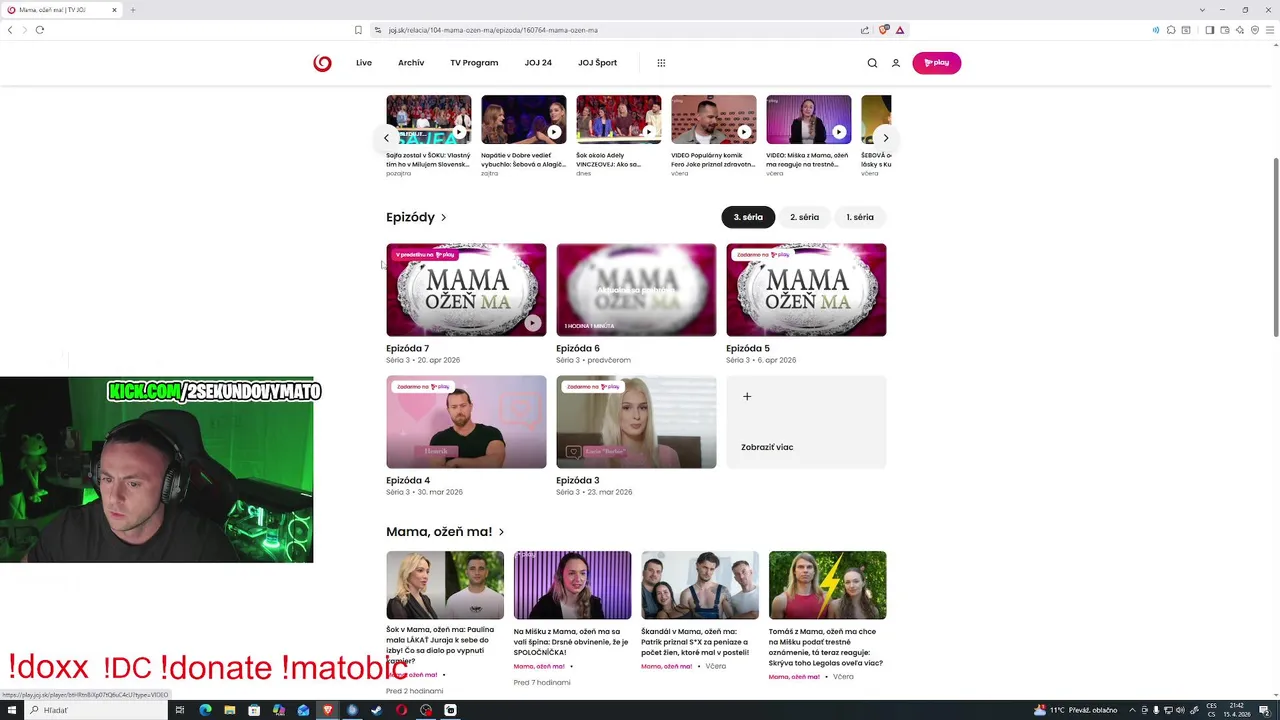Expand Mama, ožeň ma! section heading
Image resolution: width=1280 pixels, height=720 pixels.
[445, 532]
